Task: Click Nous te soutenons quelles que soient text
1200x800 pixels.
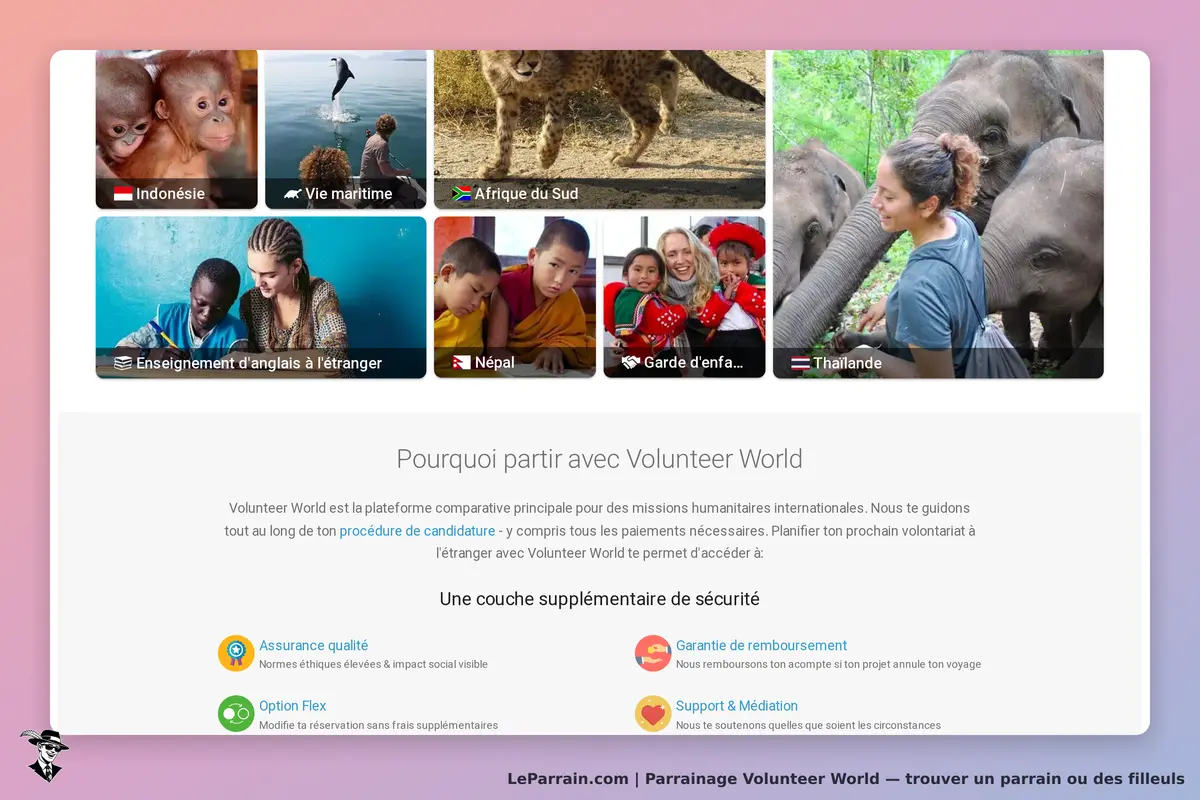Action: pos(808,725)
